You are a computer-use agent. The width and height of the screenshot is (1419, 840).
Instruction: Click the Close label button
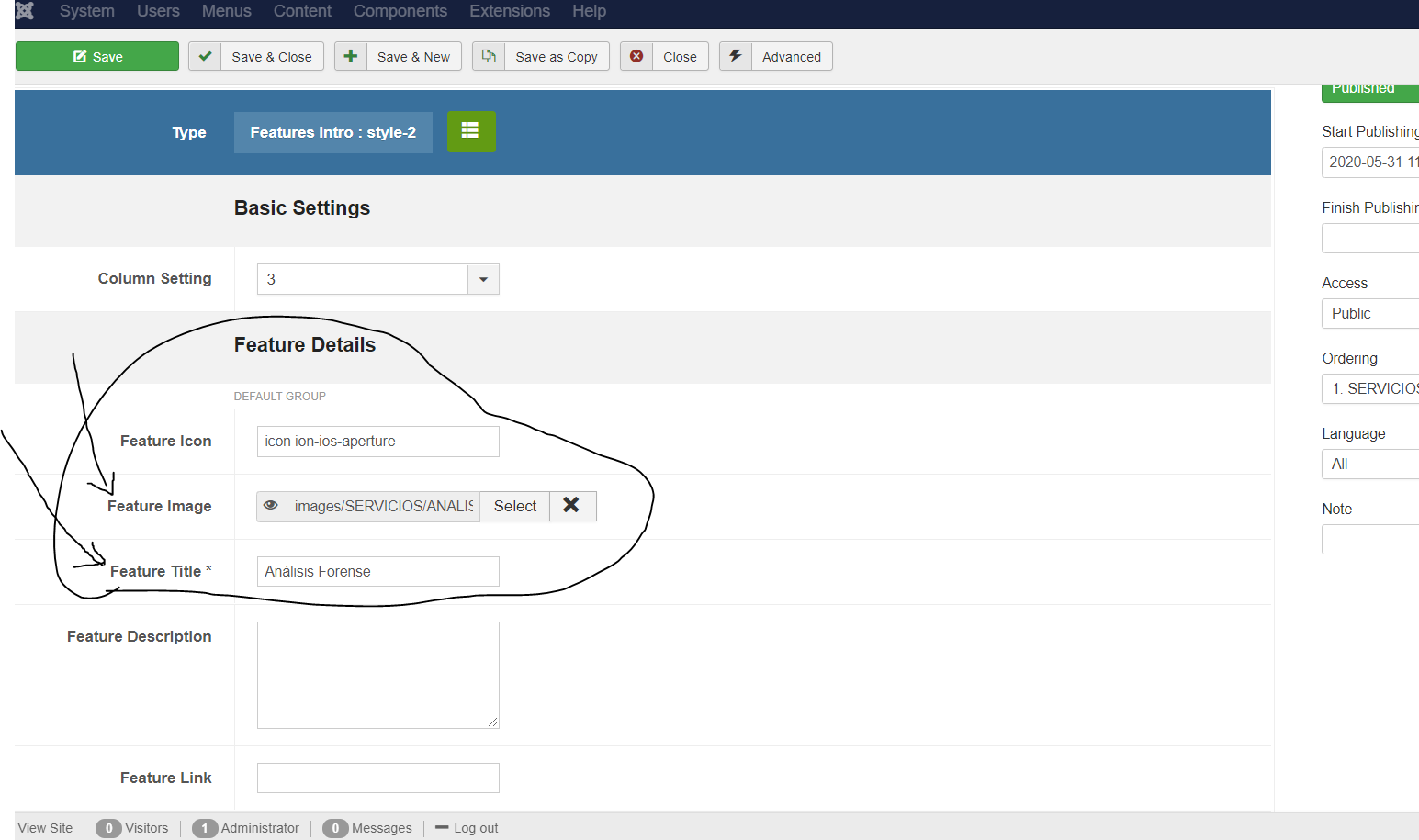680,56
